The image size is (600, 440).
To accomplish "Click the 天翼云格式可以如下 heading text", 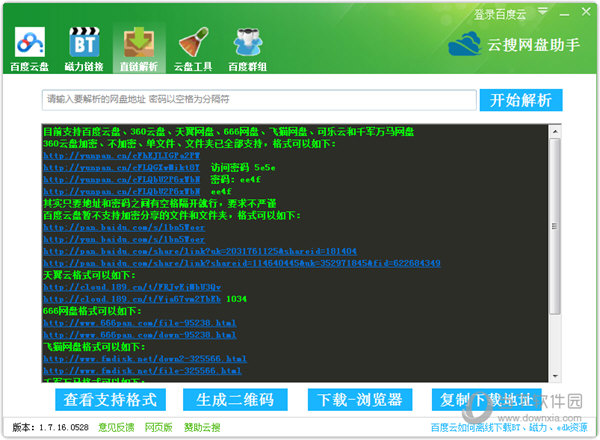I will 89,275.
